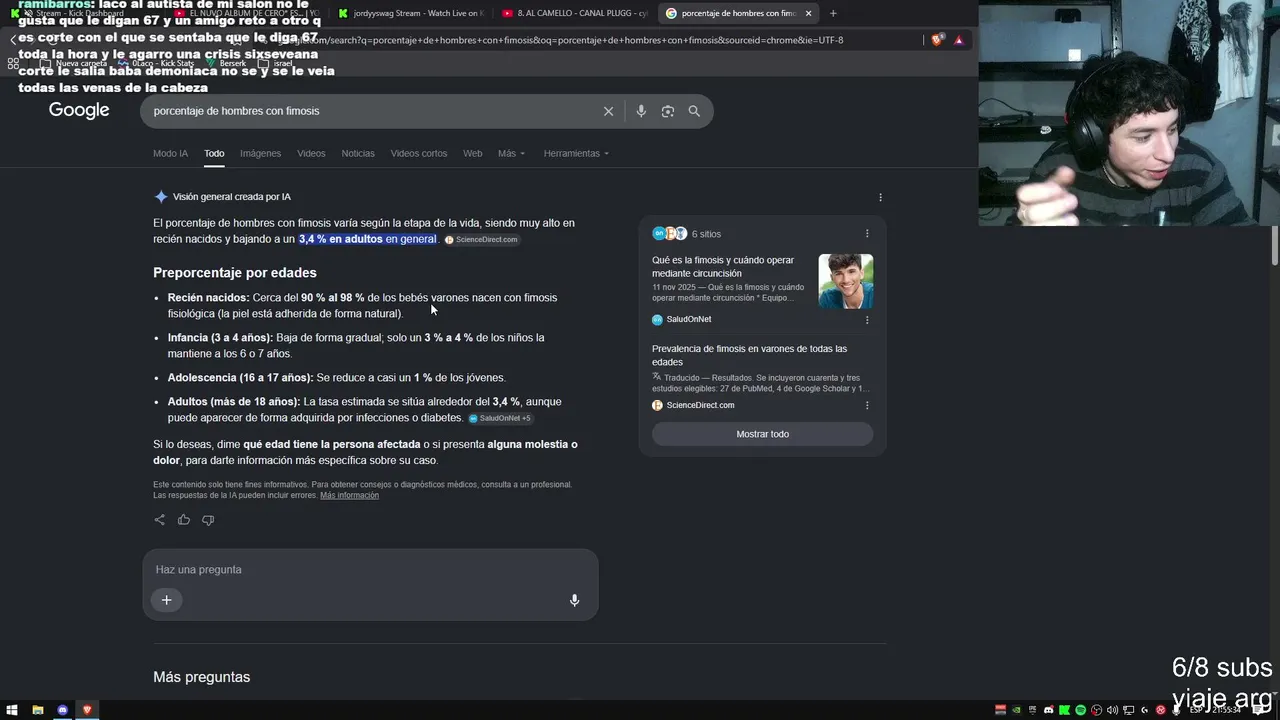The image size is (1280, 720).
Task: Click 'Visión general creada por IA' label
Action: coord(231,197)
